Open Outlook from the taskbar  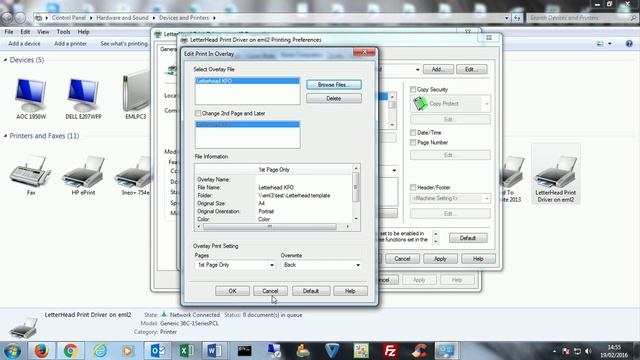(x=157, y=351)
